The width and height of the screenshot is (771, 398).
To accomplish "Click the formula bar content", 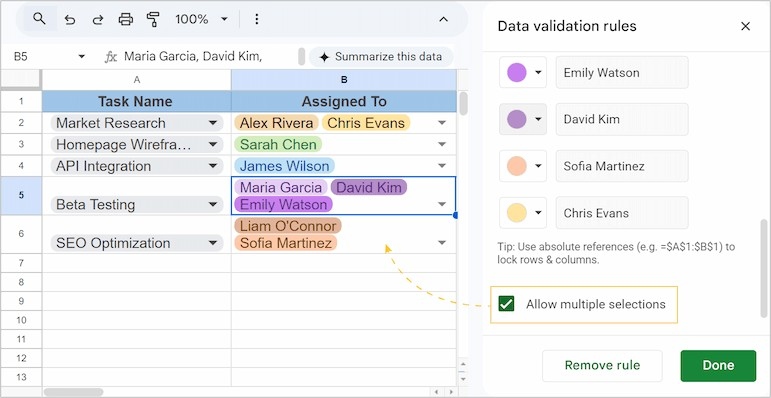I will (193, 57).
